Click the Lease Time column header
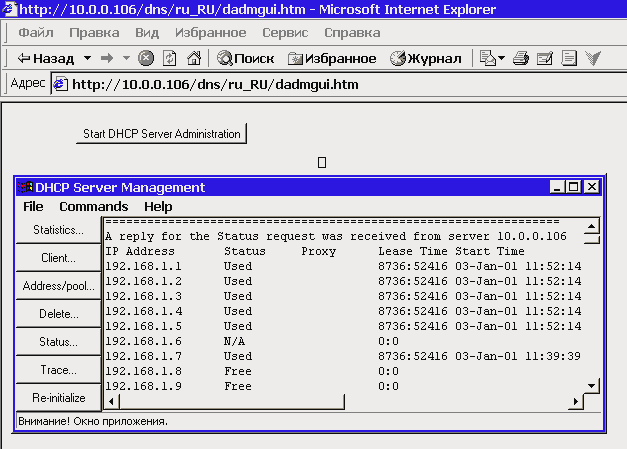The image size is (627, 449). (413, 251)
